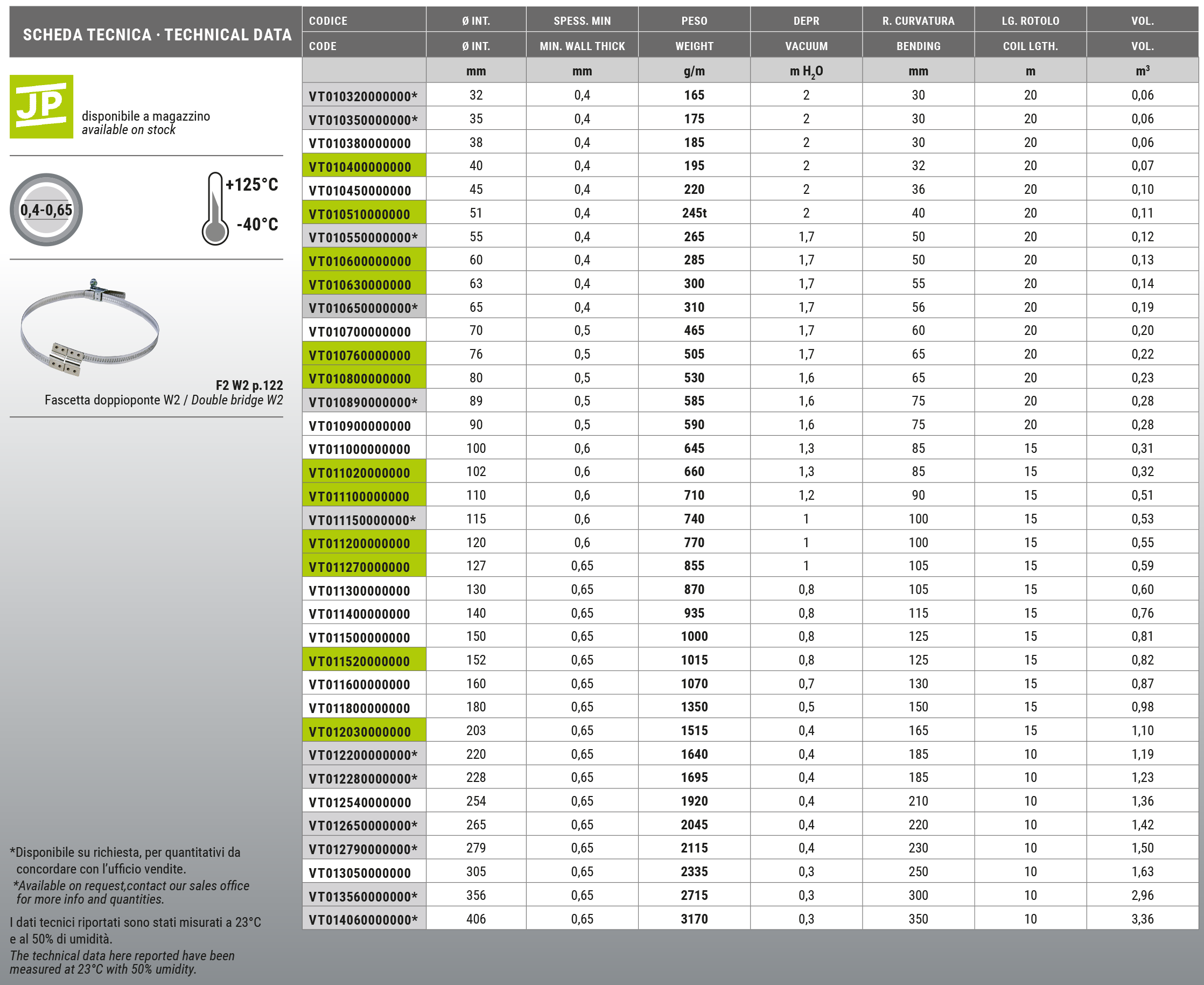The height and width of the screenshot is (985, 1204).
Task: Click the disponibile a magazzino label
Action: (x=146, y=116)
